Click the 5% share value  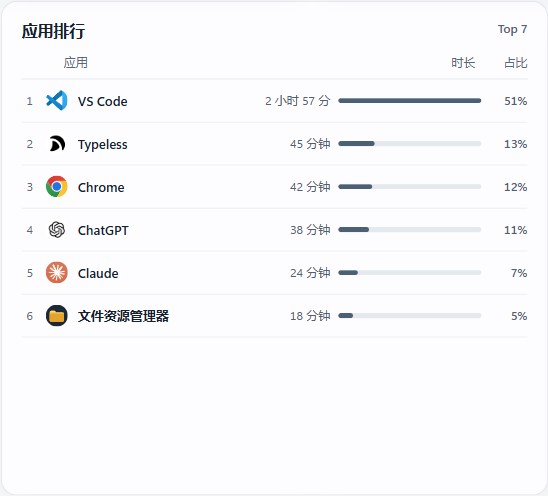click(519, 316)
